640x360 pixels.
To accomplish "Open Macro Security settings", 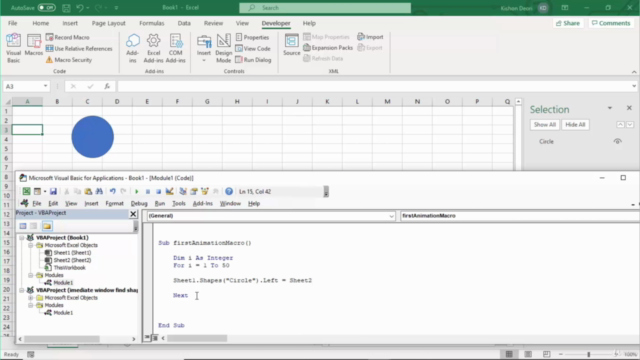I will (x=69, y=60).
